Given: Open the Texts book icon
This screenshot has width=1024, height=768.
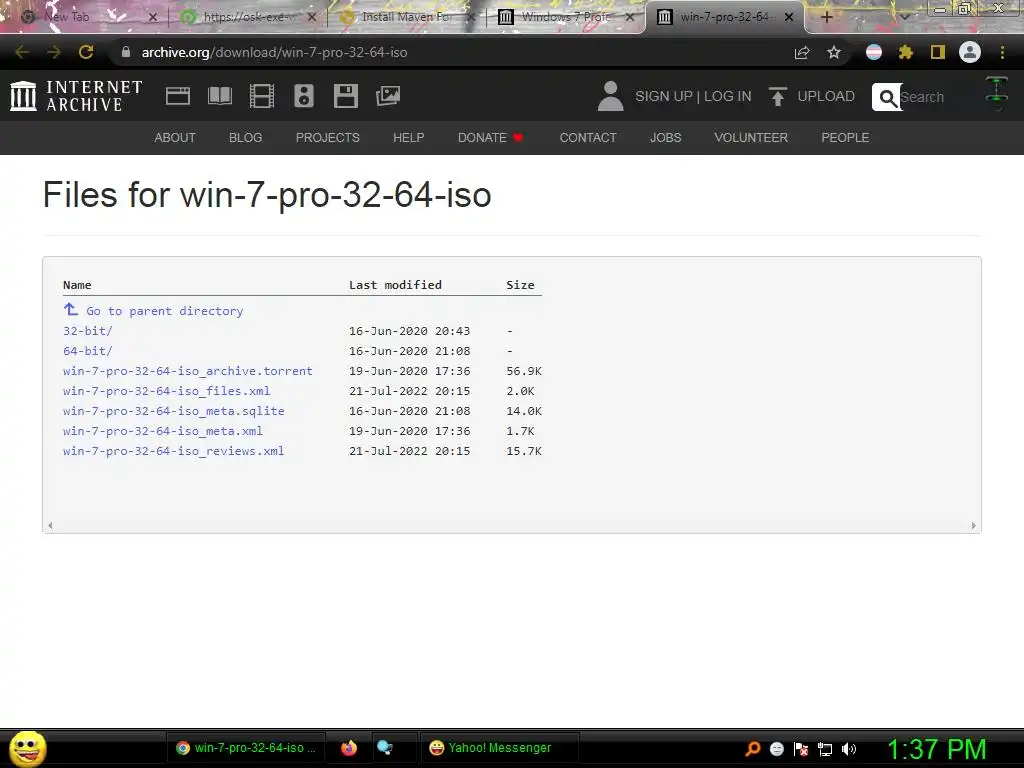Looking at the screenshot, I should click(x=219, y=96).
